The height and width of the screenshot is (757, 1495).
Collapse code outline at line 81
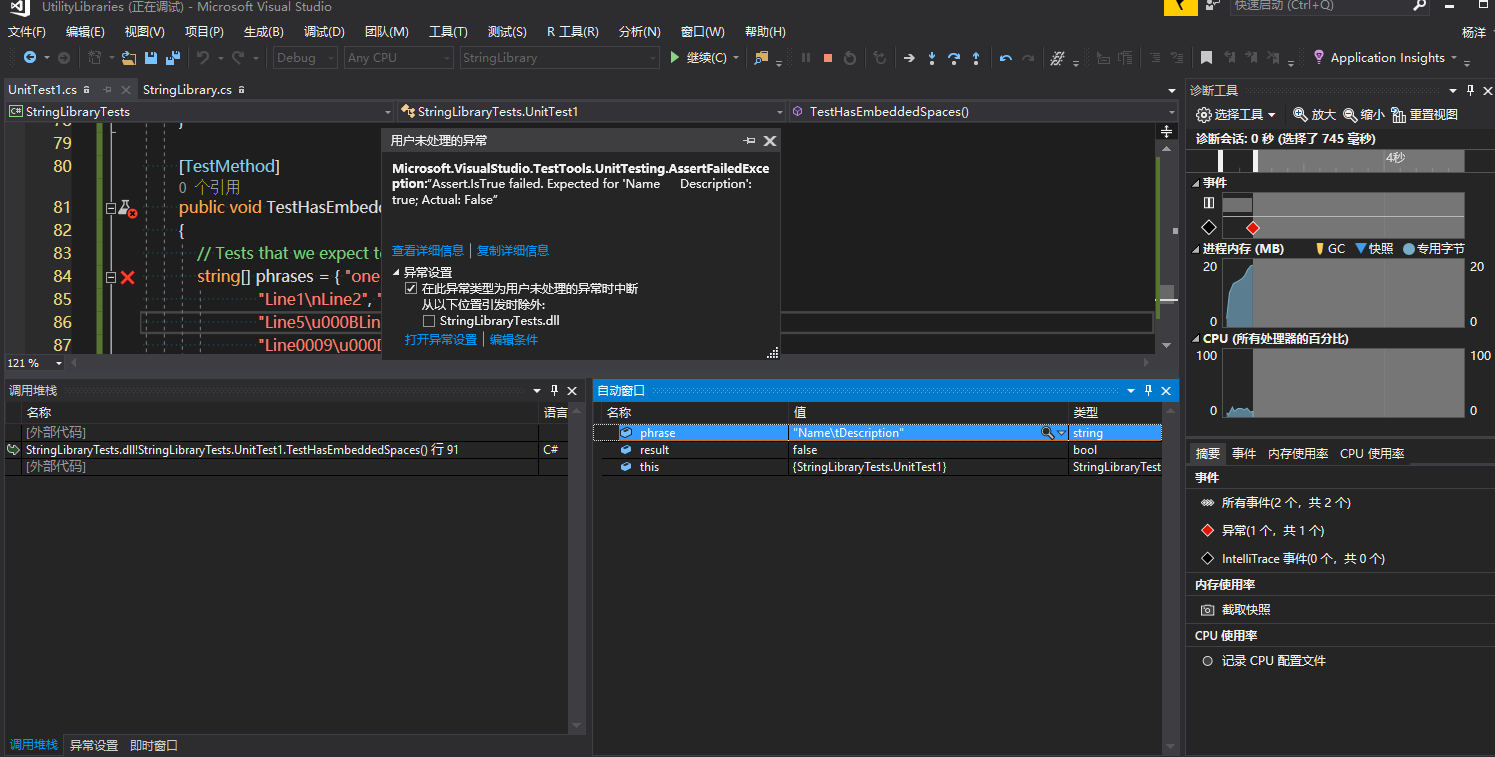(x=111, y=208)
